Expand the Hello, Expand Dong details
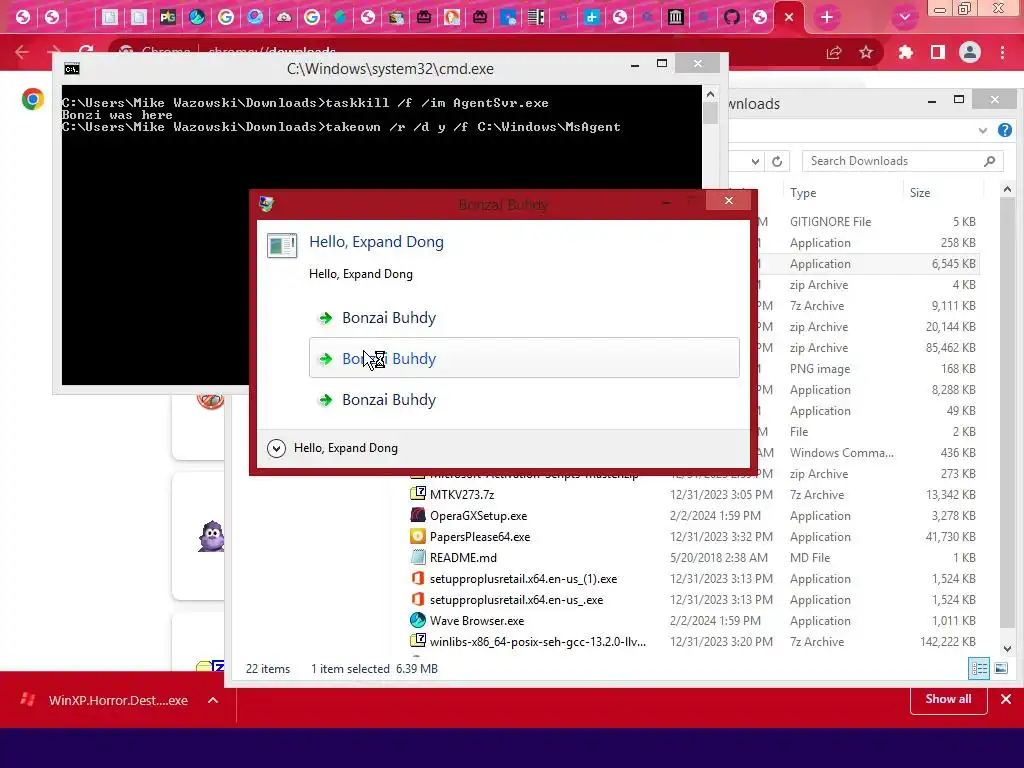The image size is (1024, 768). (x=276, y=448)
